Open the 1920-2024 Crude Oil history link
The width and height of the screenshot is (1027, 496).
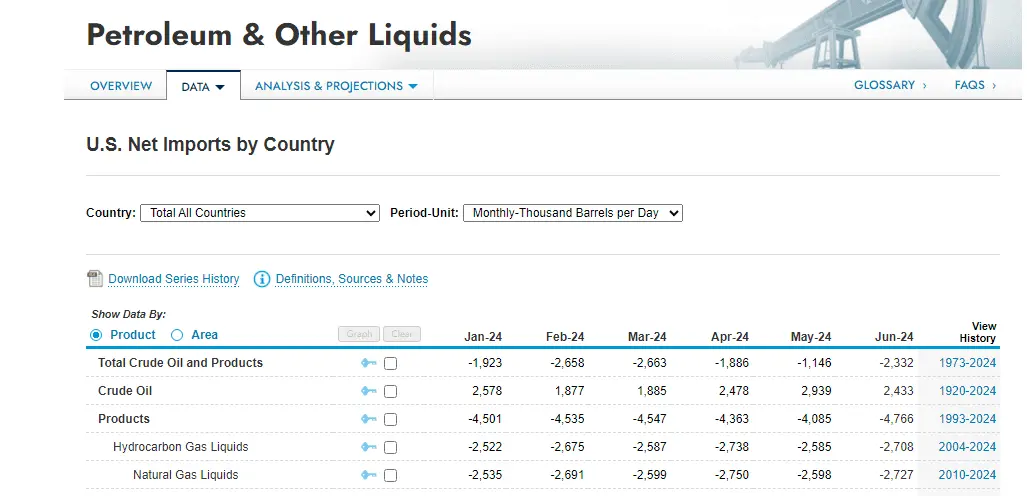[x=967, y=391]
